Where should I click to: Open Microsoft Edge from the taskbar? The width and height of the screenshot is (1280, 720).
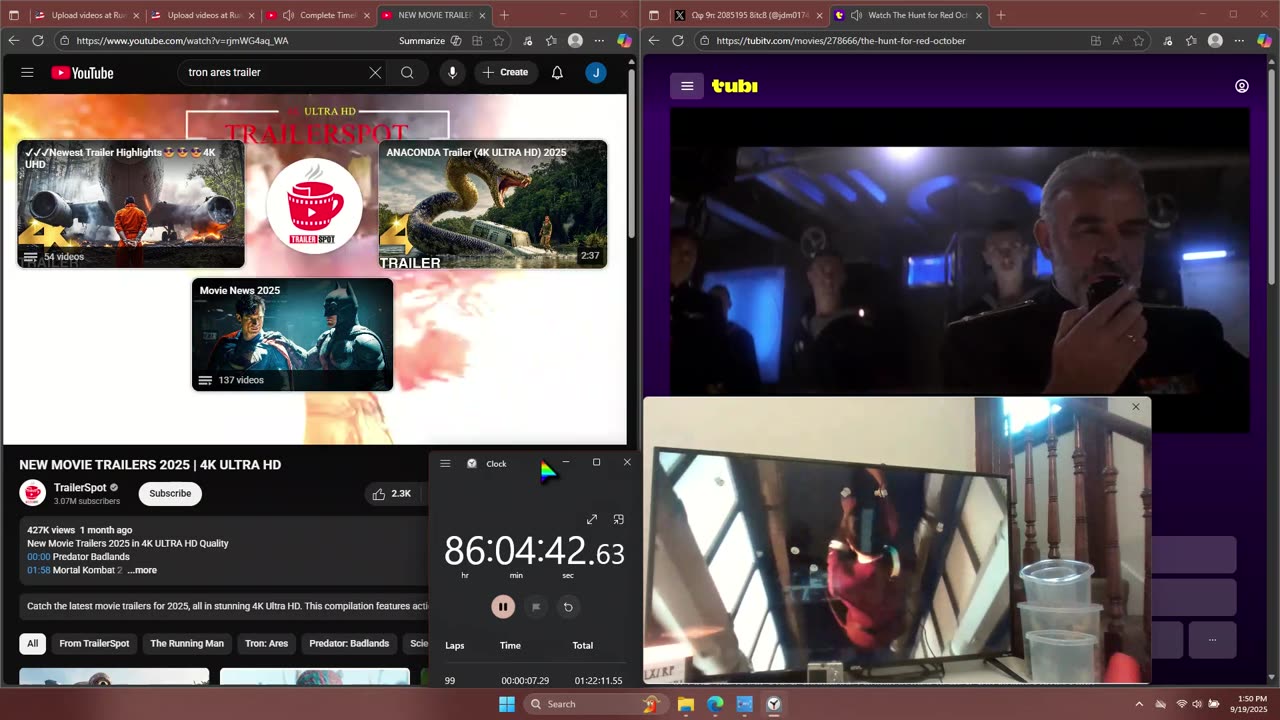click(x=715, y=704)
